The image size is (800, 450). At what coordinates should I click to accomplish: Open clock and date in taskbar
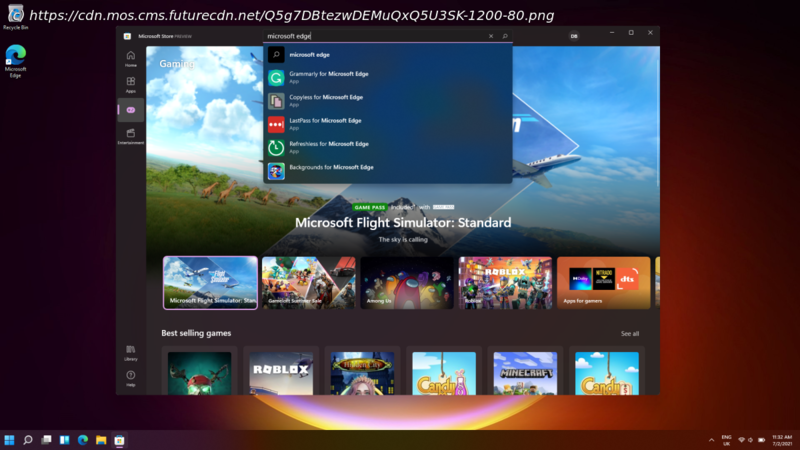point(782,440)
